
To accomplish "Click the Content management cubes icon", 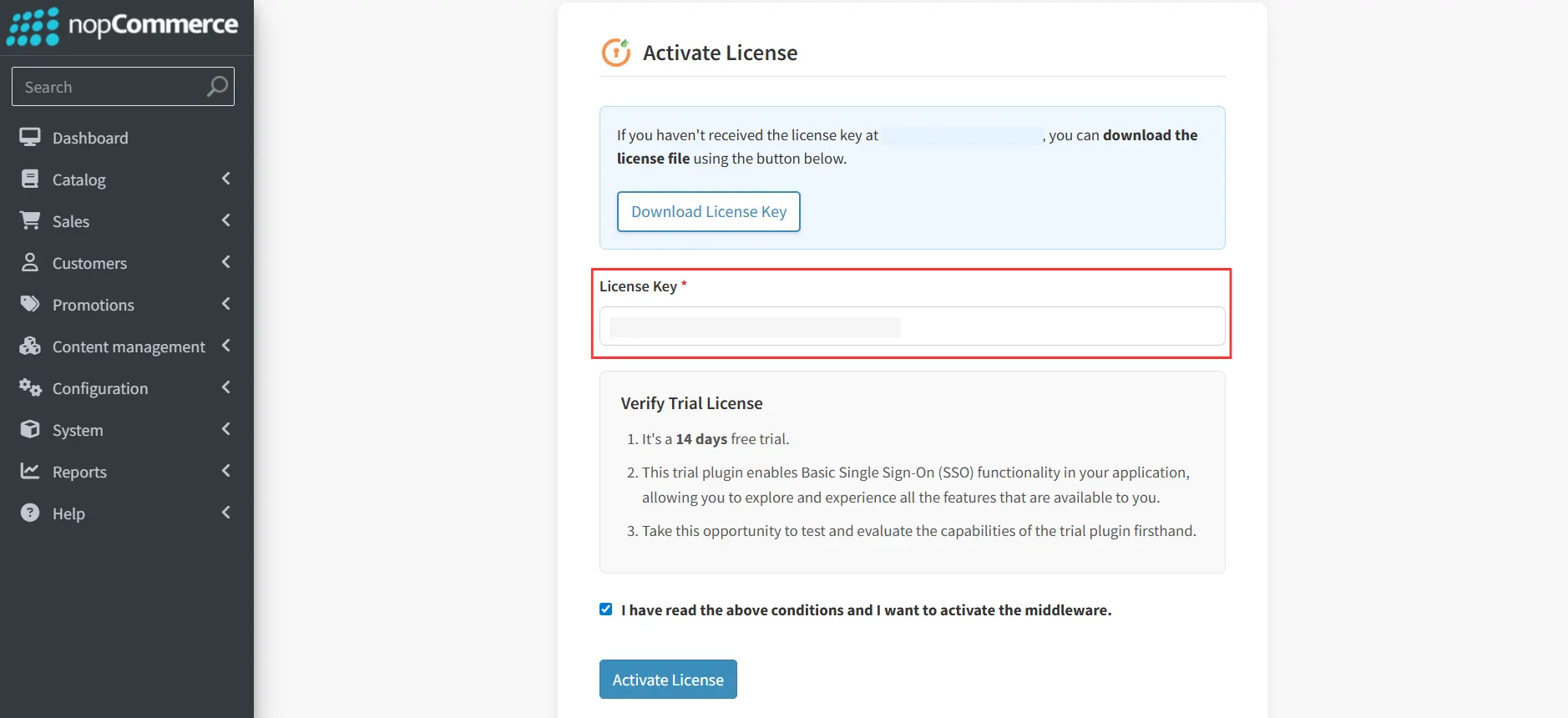I will point(30,346).
